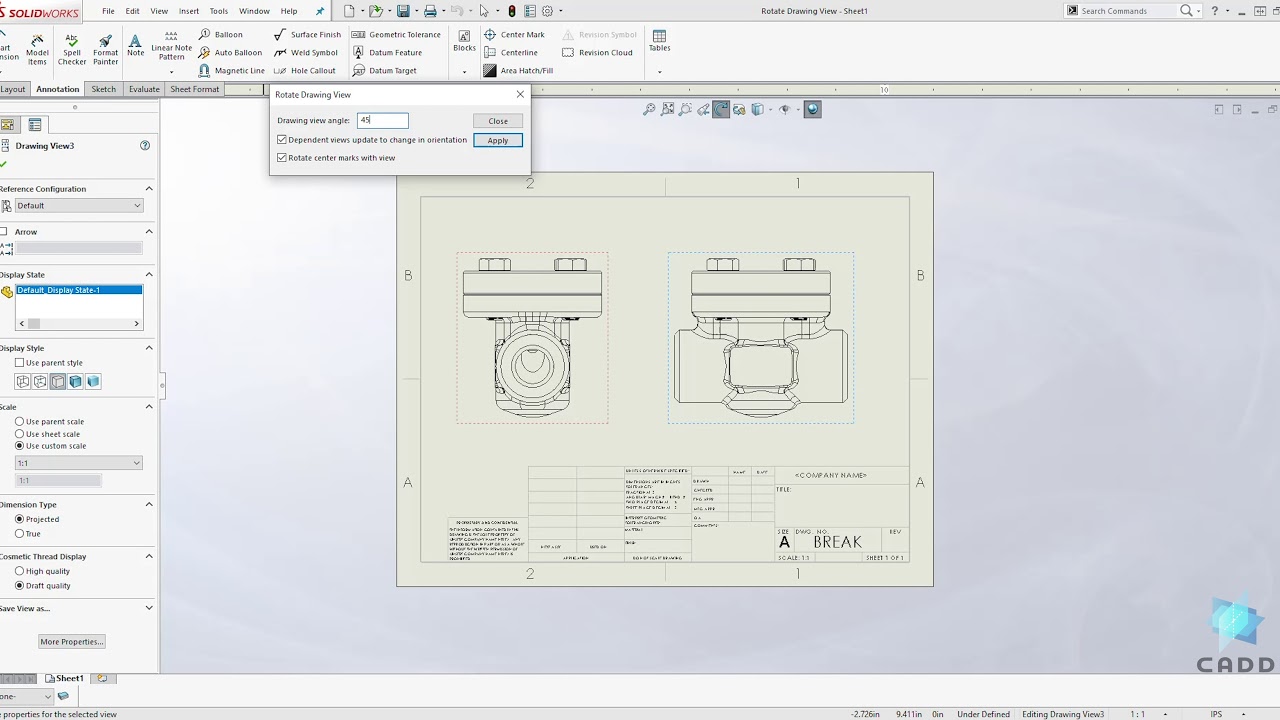The image size is (1280, 720).
Task: Toggle Dependent views update checkbox
Action: click(282, 140)
